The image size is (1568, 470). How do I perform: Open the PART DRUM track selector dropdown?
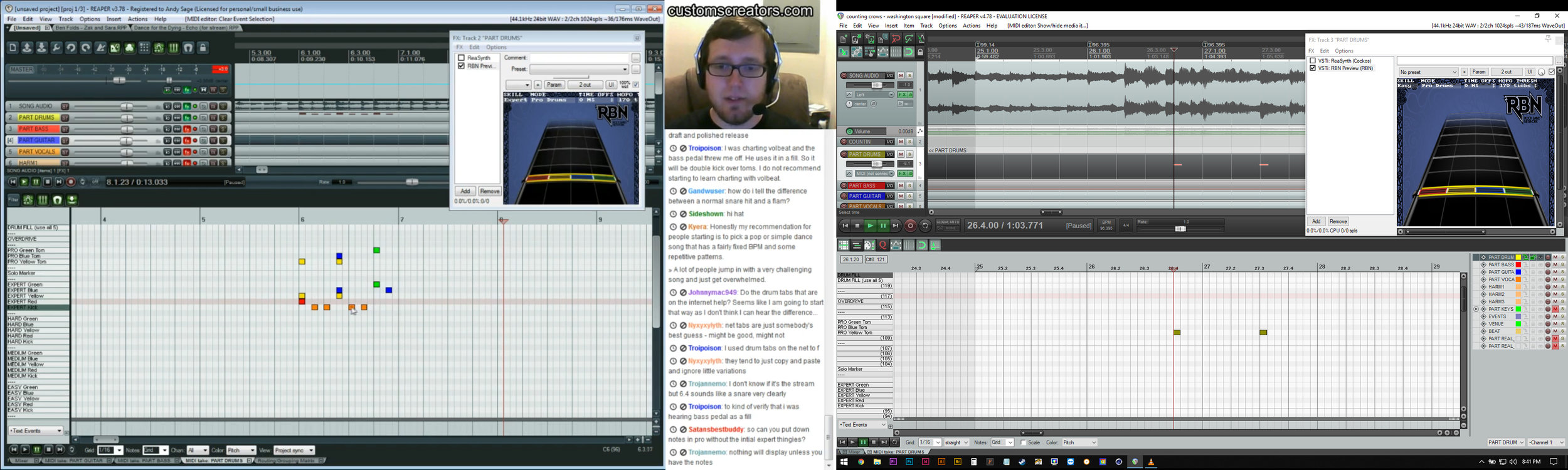click(1506, 442)
